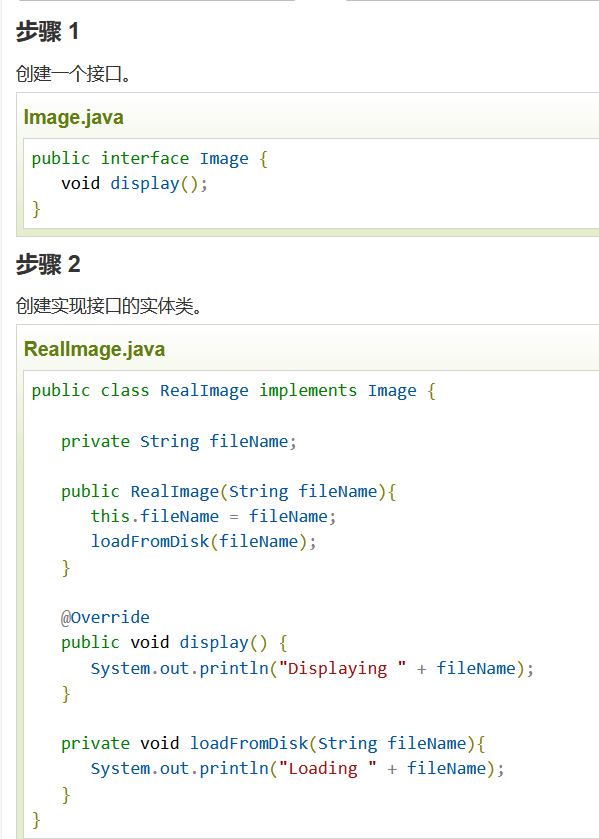Click the heading "步骤 2"
599x839 pixels.
(x=48, y=264)
